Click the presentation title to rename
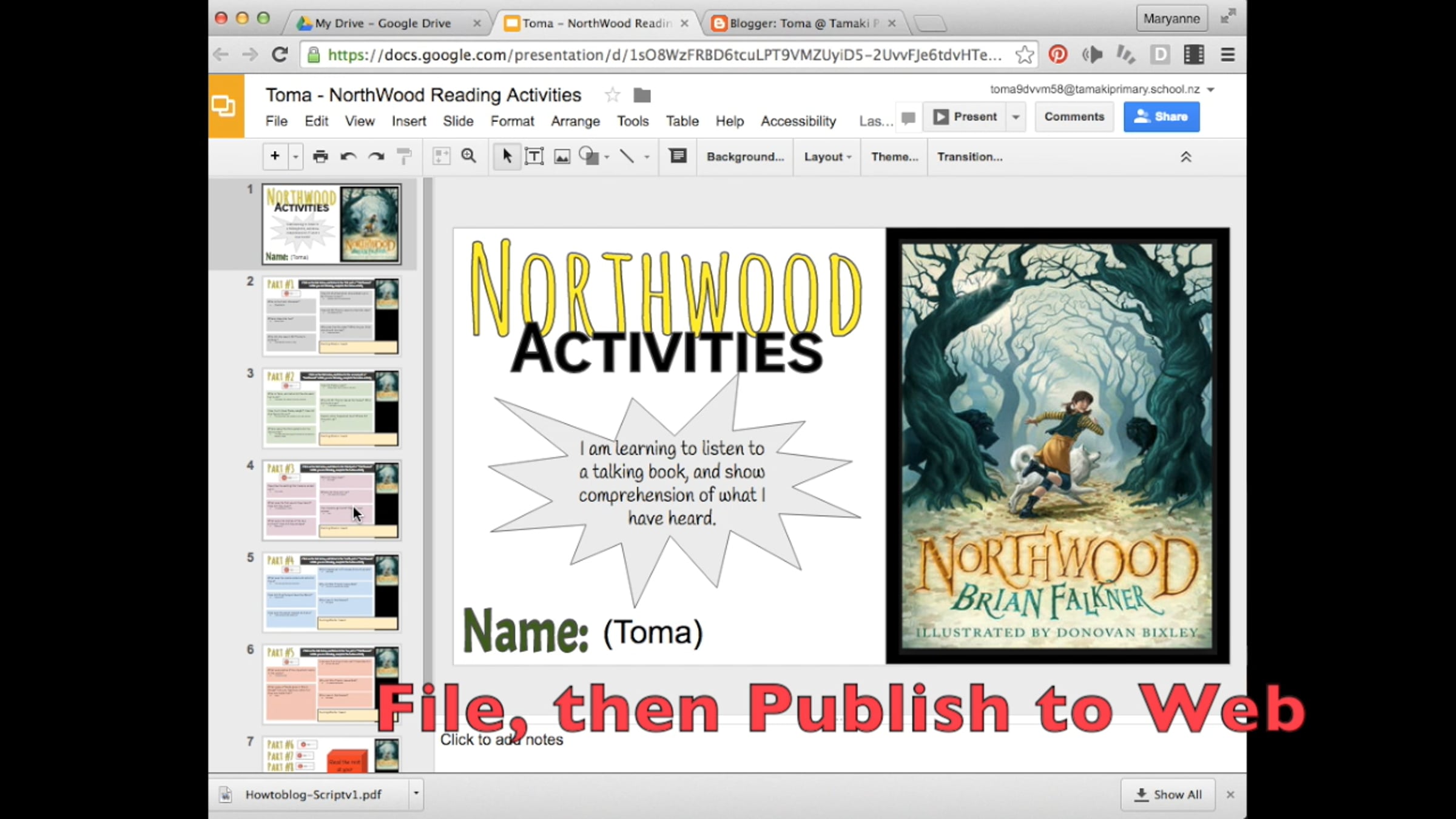 tap(423, 95)
